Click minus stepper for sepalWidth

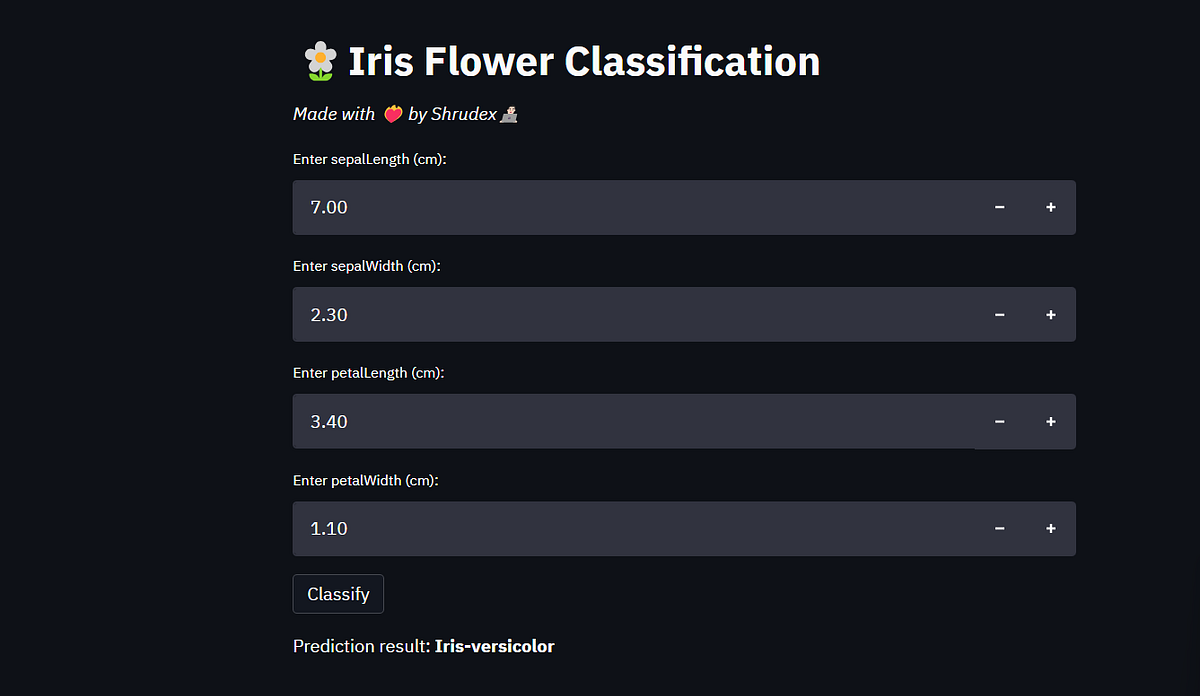(x=999, y=315)
